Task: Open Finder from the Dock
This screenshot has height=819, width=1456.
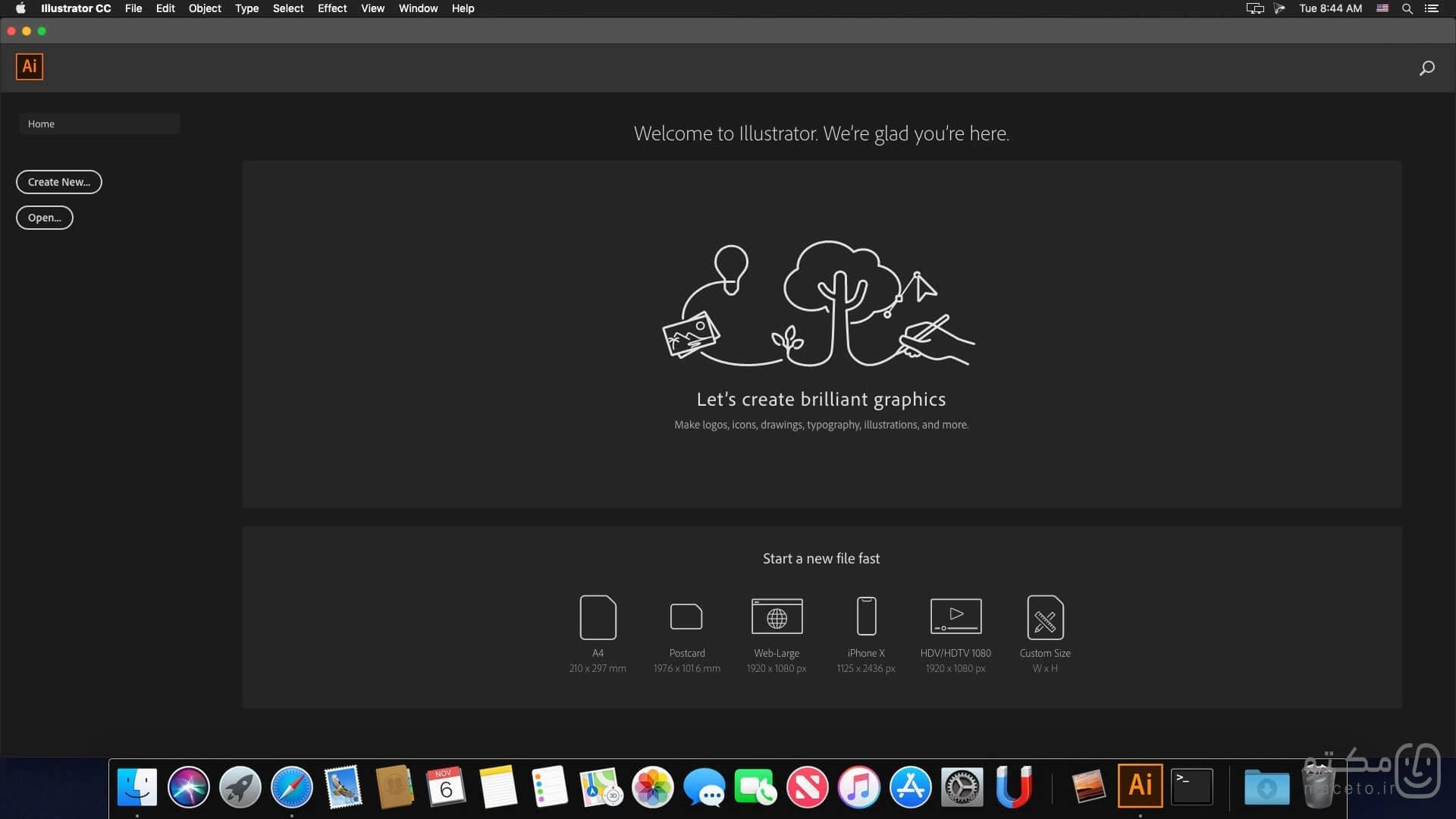Action: pos(137,787)
